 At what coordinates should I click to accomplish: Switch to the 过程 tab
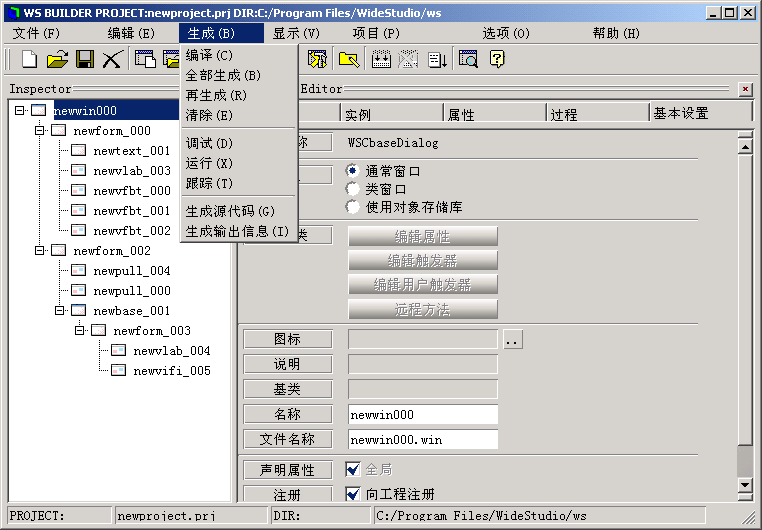tap(597, 115)
